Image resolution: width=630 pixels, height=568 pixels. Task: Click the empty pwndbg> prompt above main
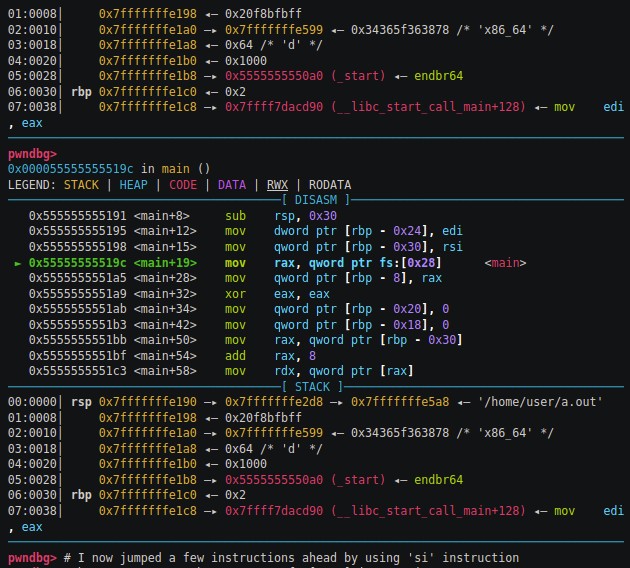[x=32, y=154]
